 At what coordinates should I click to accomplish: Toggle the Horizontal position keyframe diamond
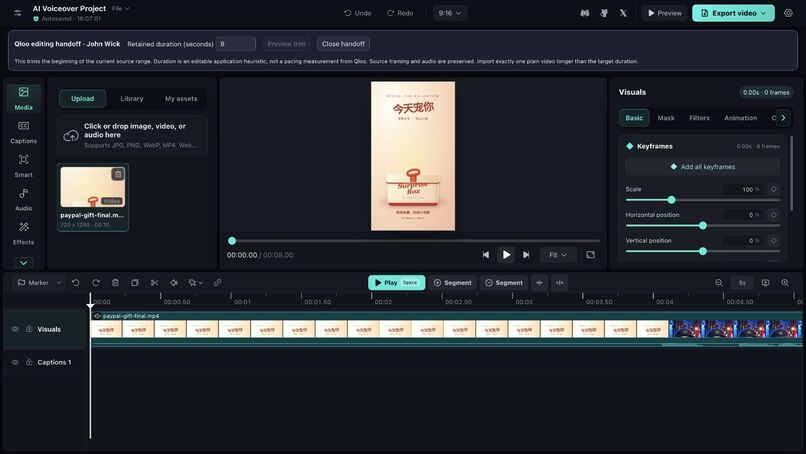(773, 215)
